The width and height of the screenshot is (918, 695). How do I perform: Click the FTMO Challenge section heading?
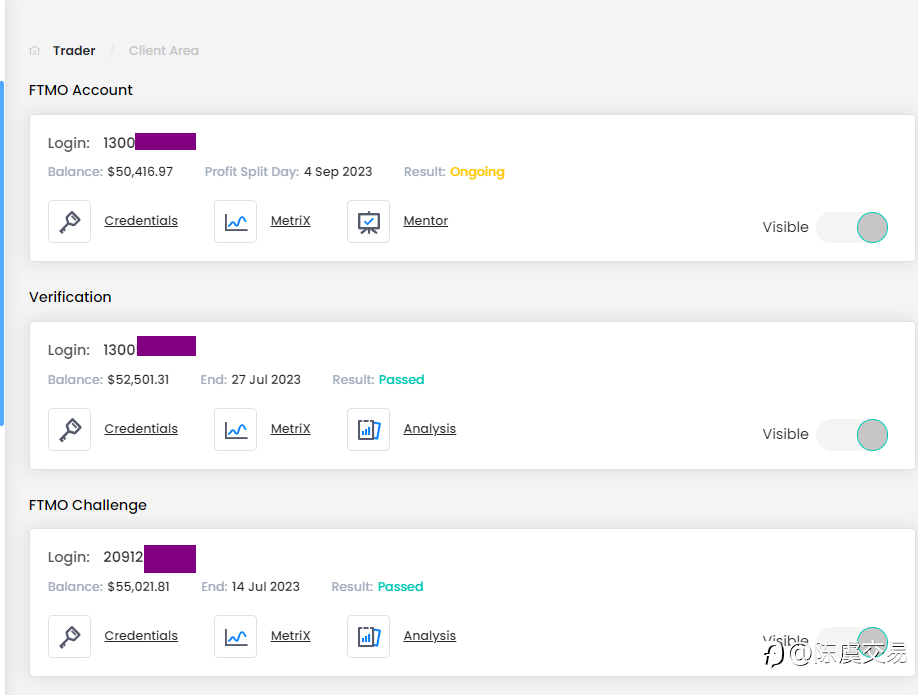click(x=88, y=505)
